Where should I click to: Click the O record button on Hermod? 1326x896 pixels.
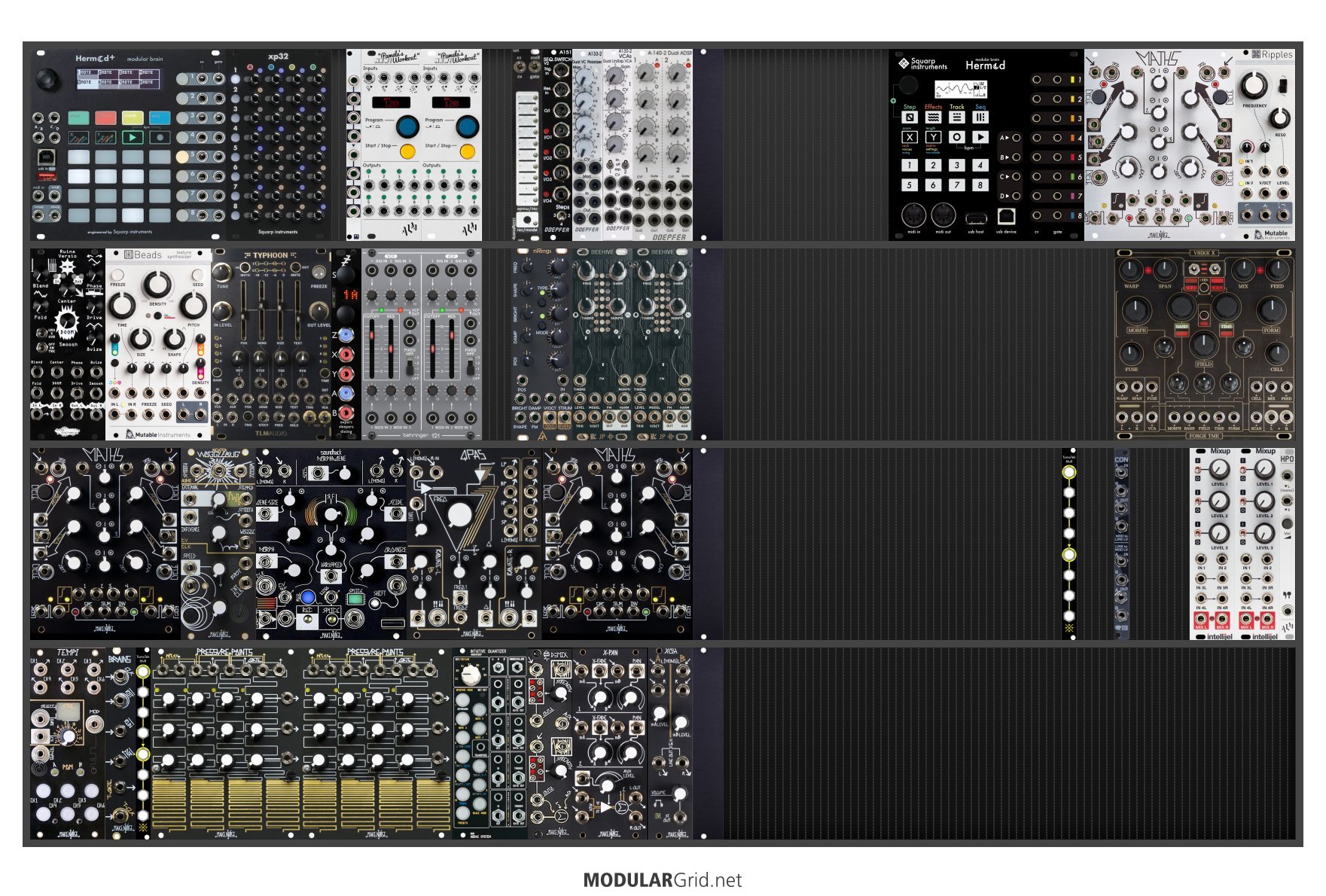(x=956, y=137)
